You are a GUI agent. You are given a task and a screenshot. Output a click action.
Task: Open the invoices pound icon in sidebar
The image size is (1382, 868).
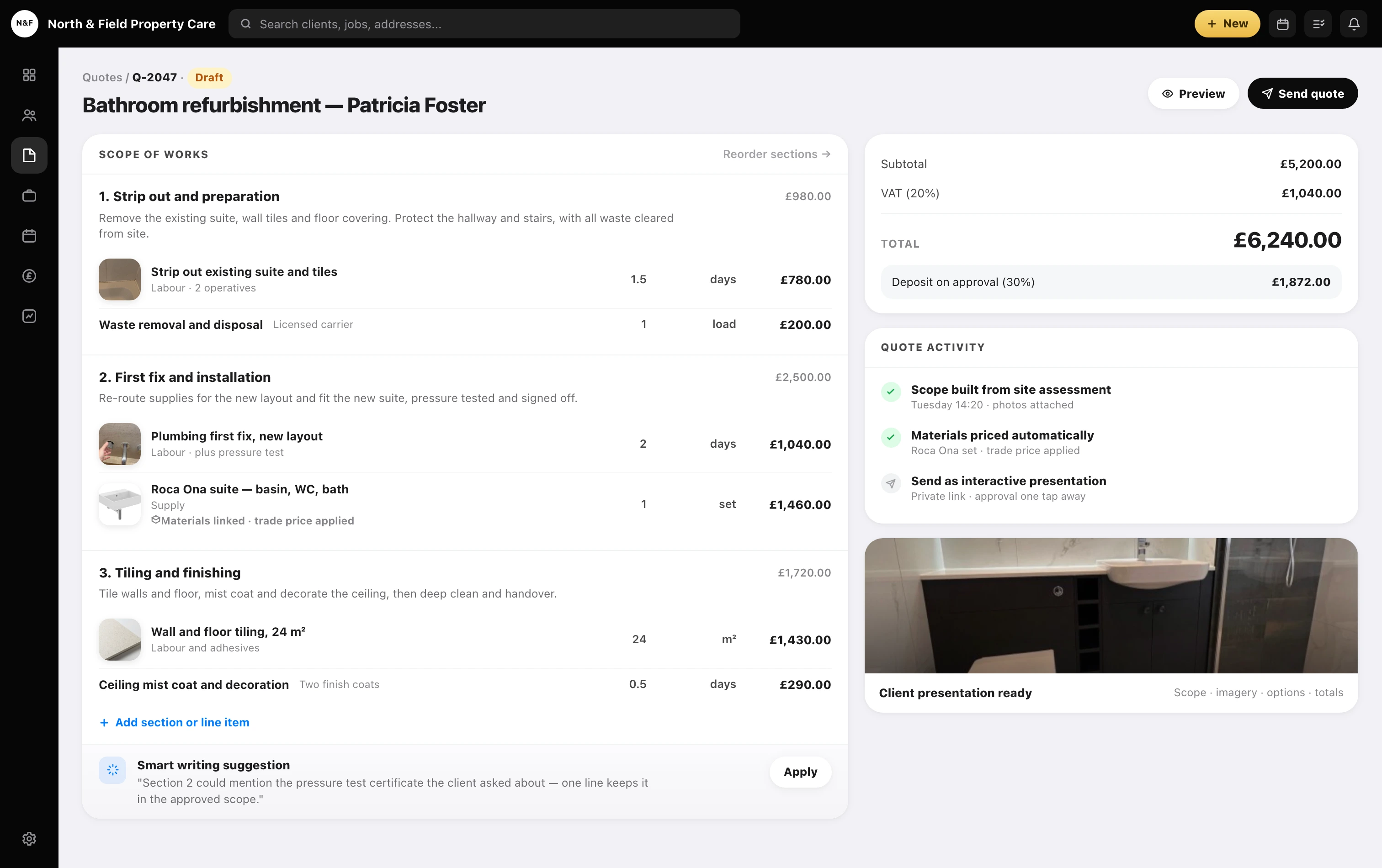coord(29,276)
